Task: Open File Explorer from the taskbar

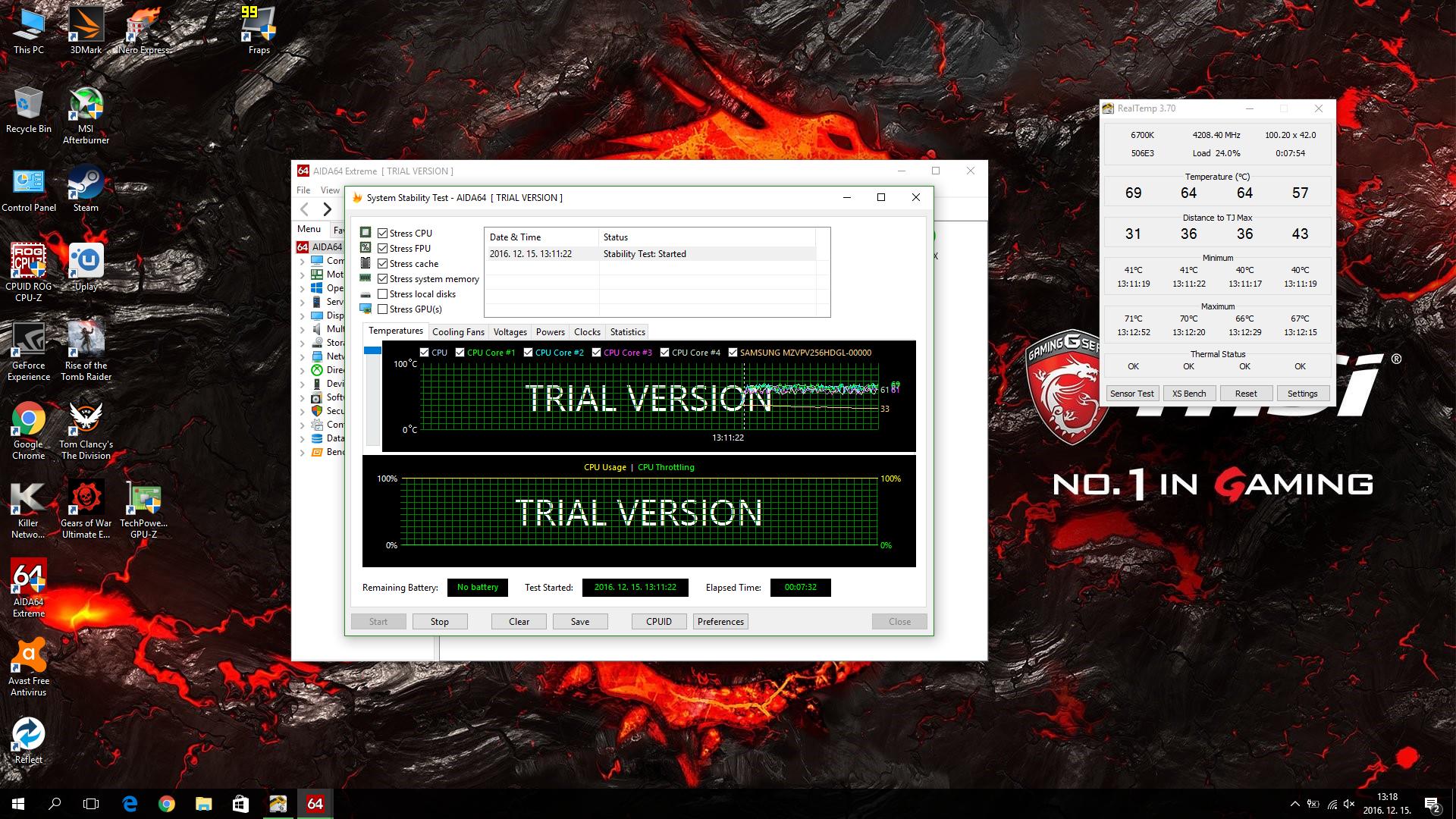Action: tap(204, 804)
